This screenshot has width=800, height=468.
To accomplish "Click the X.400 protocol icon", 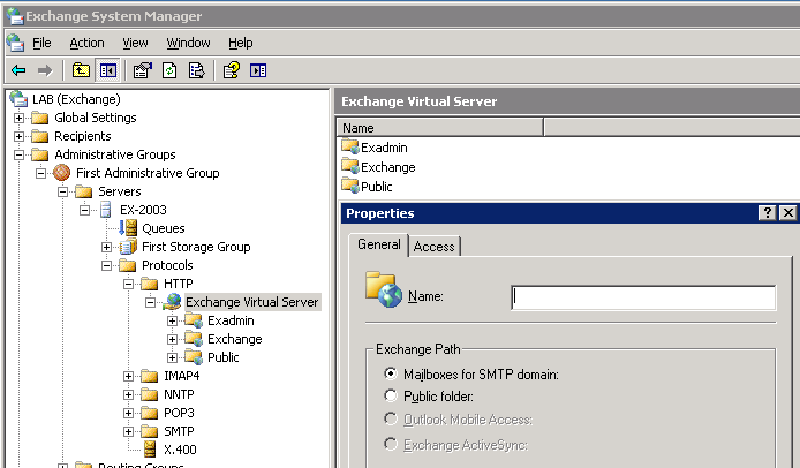I will point(149,449).
